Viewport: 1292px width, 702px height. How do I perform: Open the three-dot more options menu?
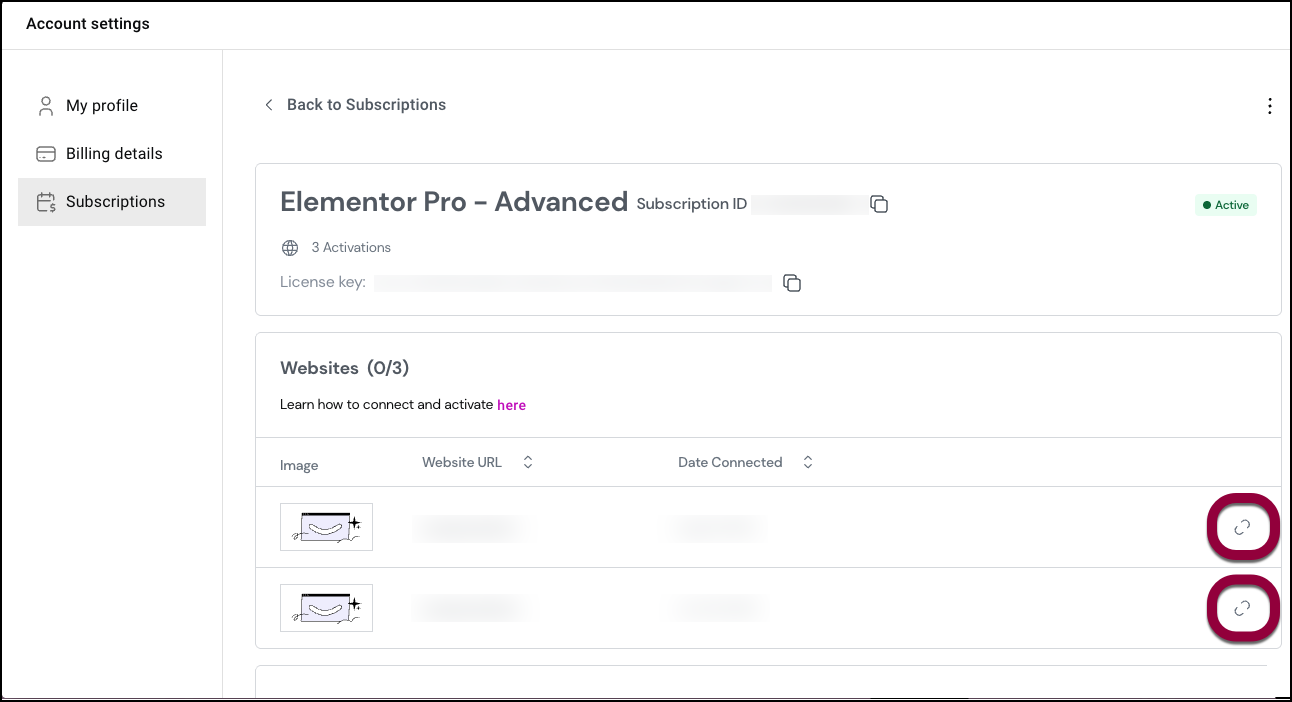1269,106
